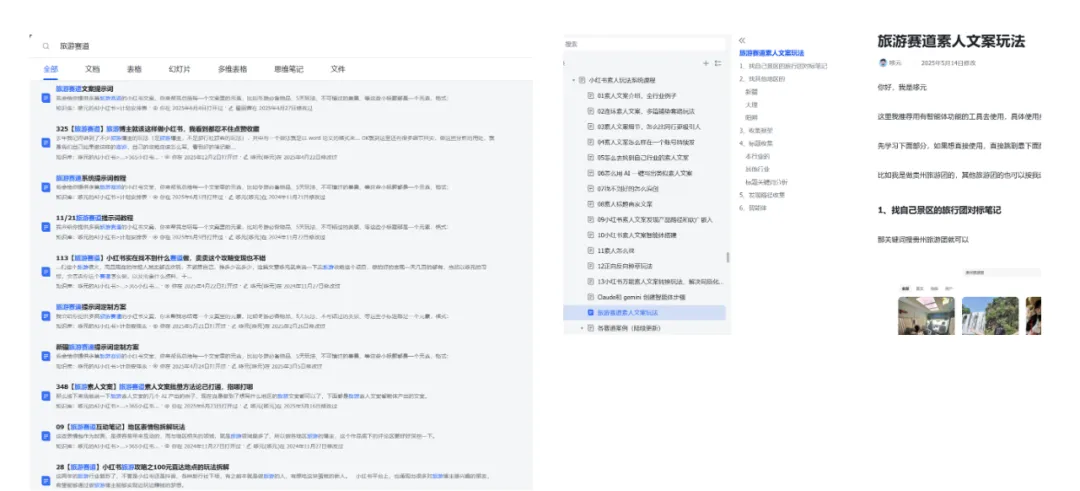
Task: Open result 新疆旅游赛道提示词定制方案
Action: (97, 346)
